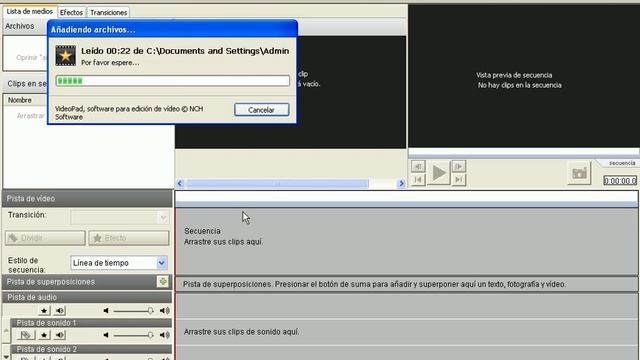Viewport: 640px width, 360px height.
Task: Mute the main Pista de audio speaker button
Action: (60, 311)
